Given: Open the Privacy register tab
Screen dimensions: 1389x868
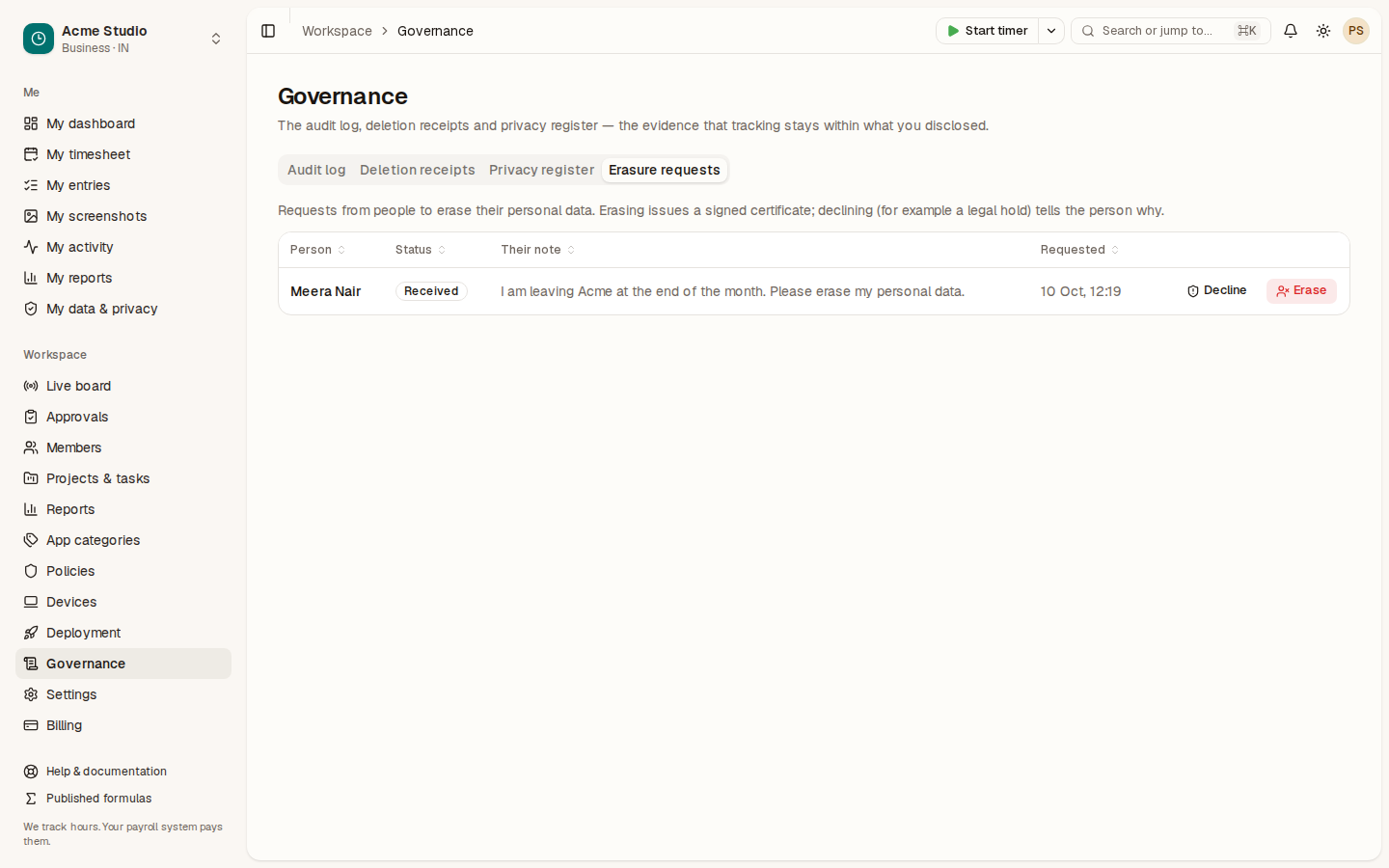Looking at the screenshot, I should [x=541, y=170].
